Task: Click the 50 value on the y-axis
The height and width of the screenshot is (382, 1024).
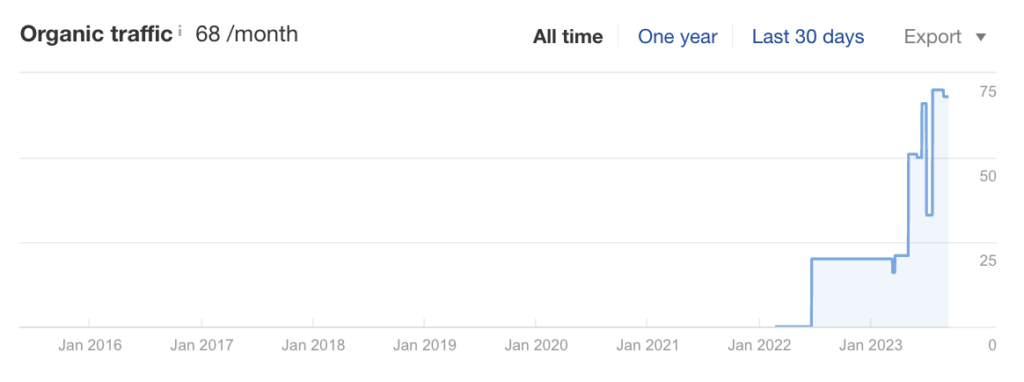Action: pos(987,176)
